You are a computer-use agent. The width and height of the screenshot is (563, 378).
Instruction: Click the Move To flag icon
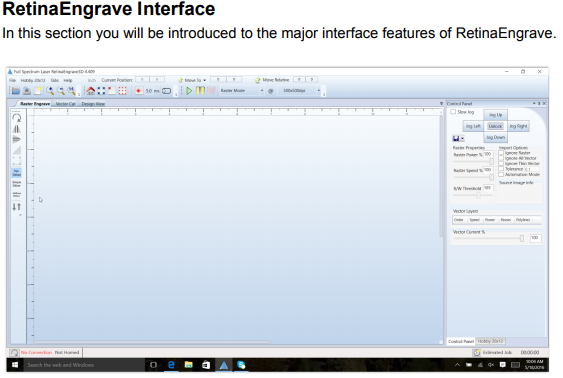pos(181,80)
